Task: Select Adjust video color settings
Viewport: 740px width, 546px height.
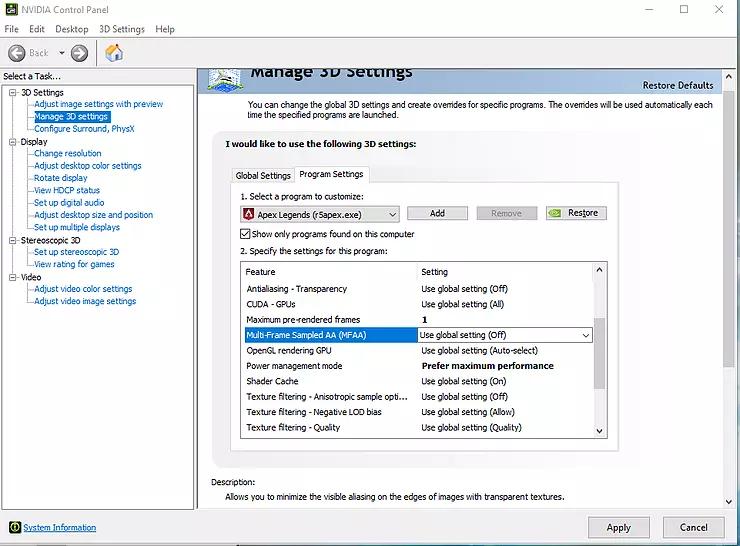Action: (x=83, y=289)
